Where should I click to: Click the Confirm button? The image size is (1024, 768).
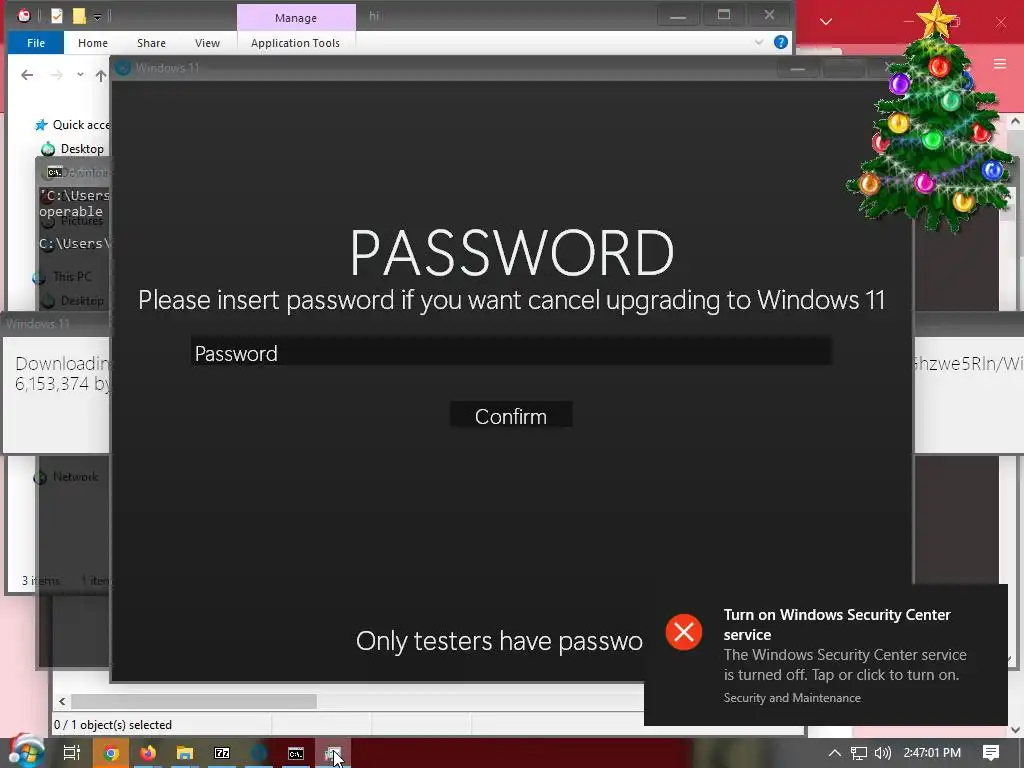511,415
